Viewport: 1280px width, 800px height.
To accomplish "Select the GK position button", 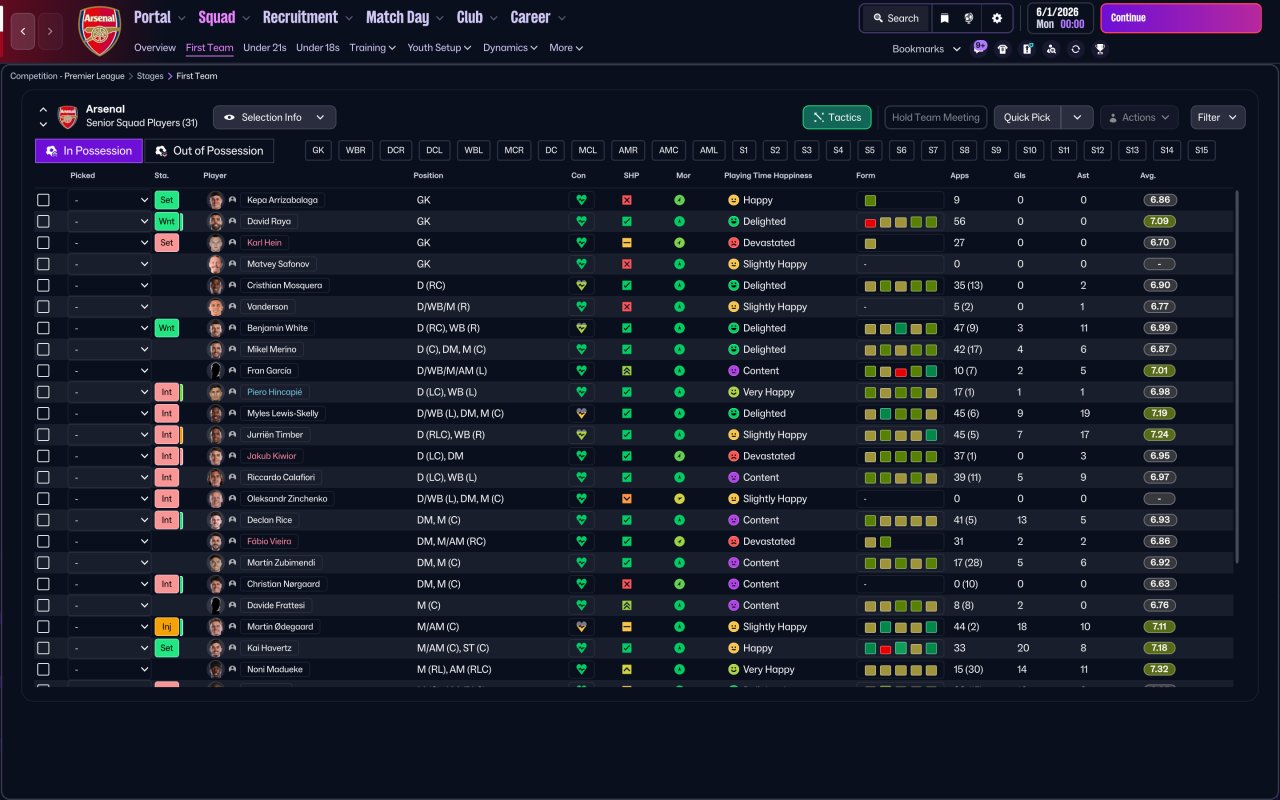I will click(x=319, y=151).
